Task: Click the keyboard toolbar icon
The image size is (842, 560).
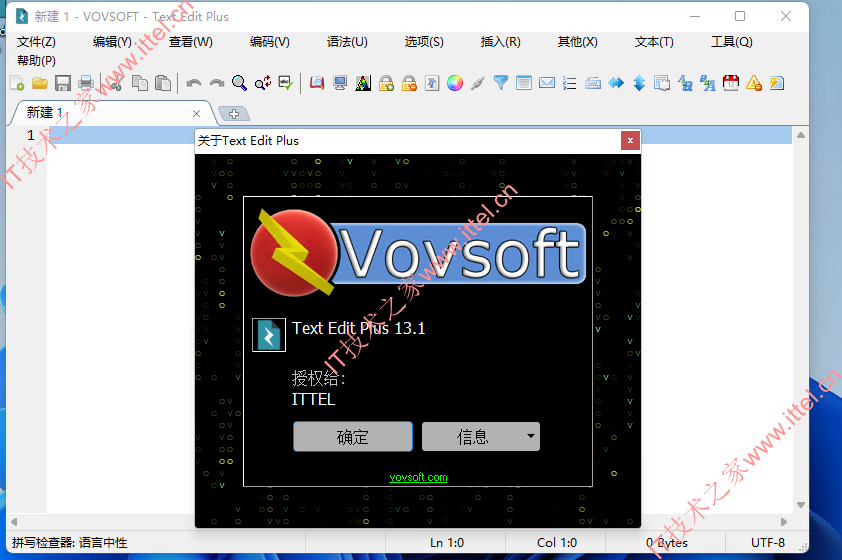Action: [x=593, y=83]
